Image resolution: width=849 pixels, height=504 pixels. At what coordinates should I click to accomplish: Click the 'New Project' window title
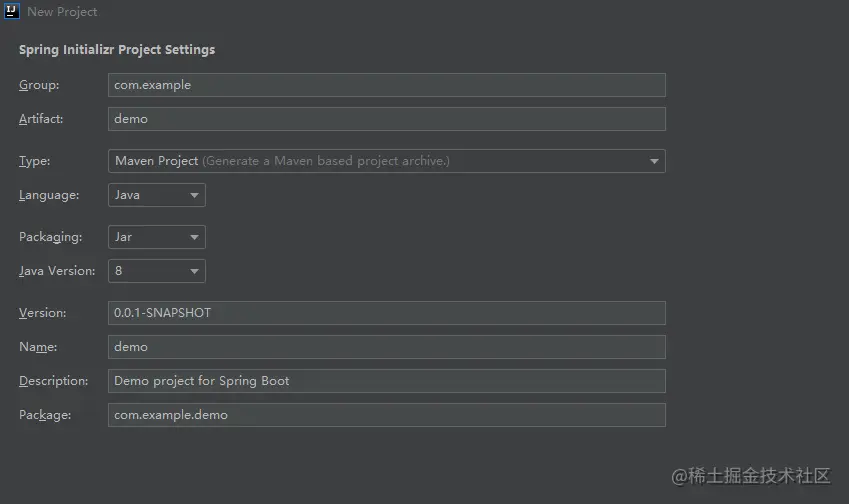pos(62,11)
